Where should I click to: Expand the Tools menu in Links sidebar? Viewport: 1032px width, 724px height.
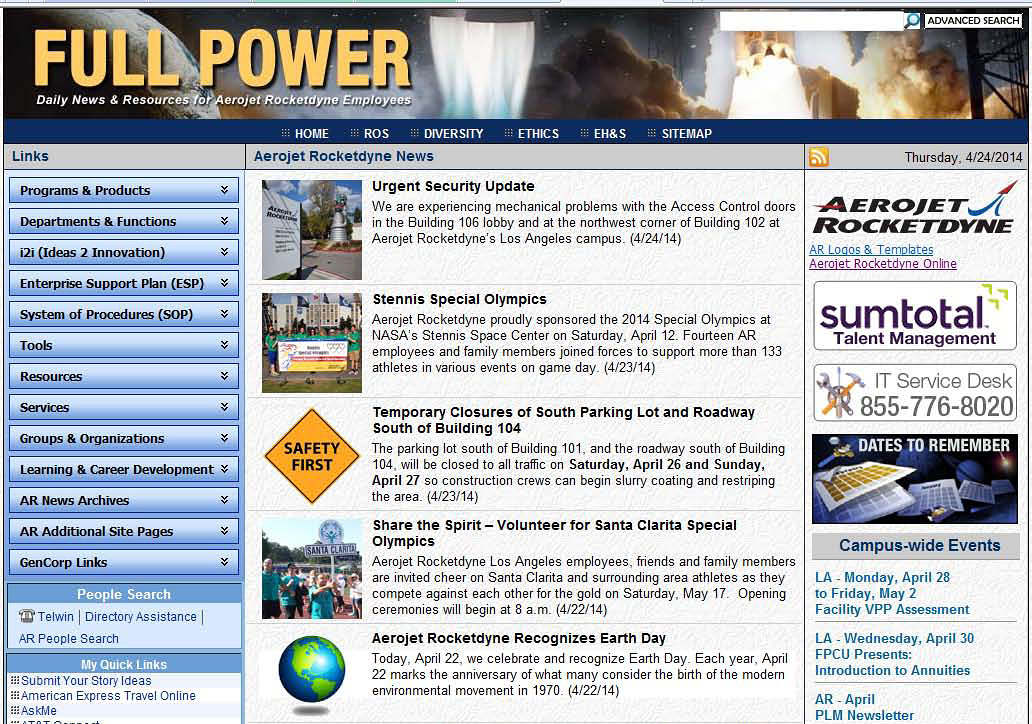click(x=123, y=345)
